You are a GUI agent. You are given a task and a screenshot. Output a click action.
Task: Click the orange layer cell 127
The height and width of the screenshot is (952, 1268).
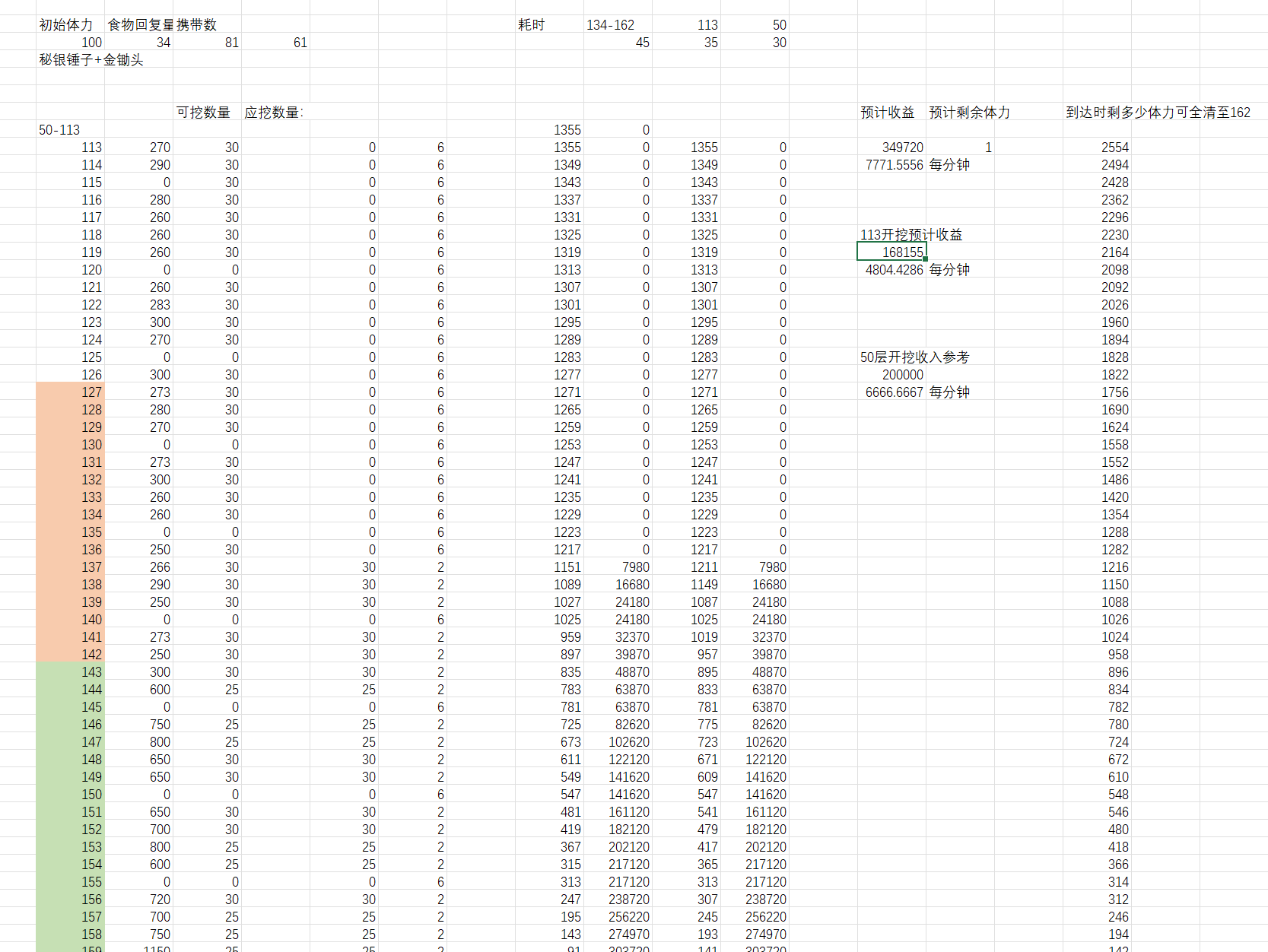70,392
